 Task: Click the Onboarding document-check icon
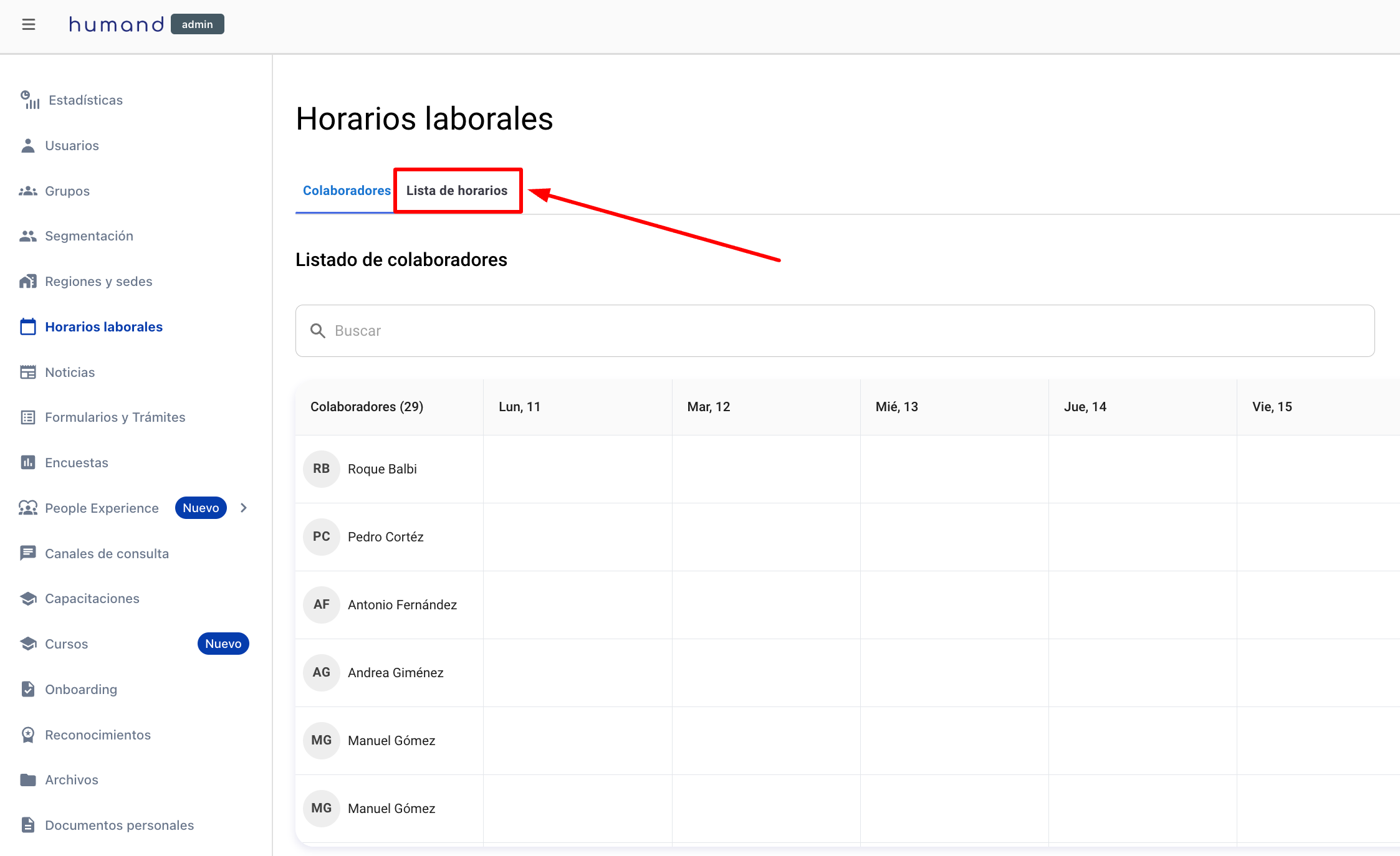point(28,689)
